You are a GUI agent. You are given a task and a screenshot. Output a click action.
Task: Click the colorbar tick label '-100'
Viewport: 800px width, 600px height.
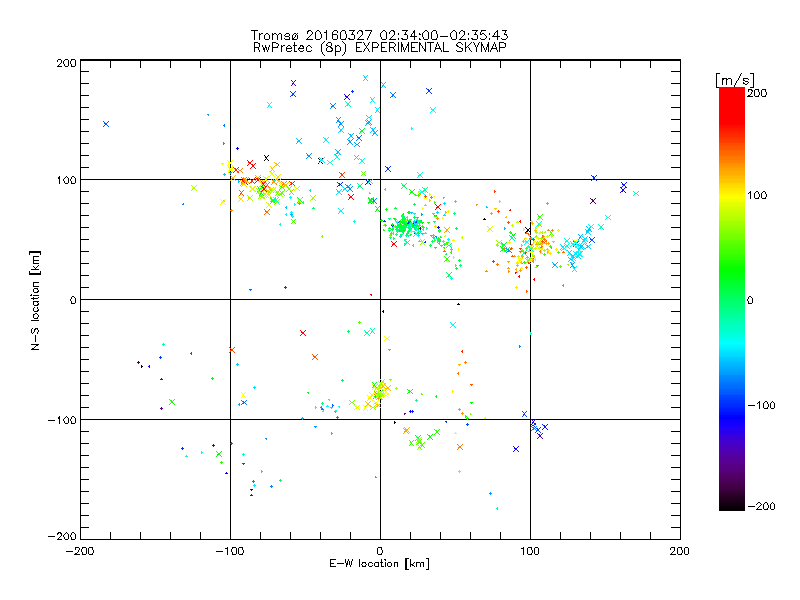pos(761,405)
